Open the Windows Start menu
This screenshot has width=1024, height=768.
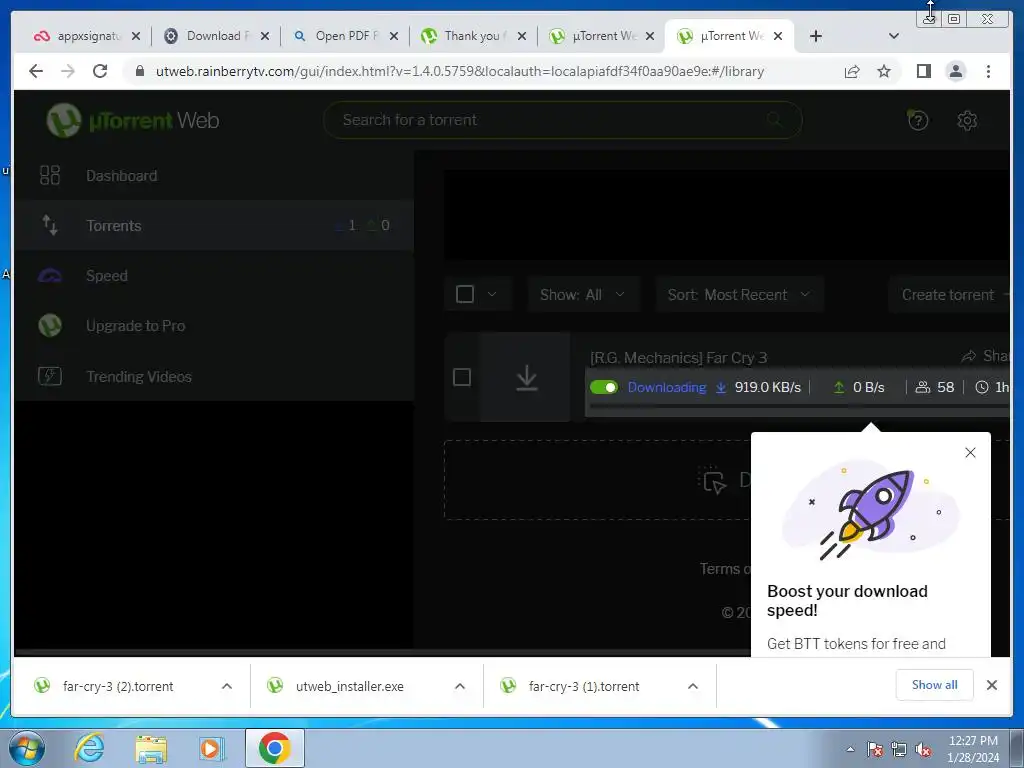click(x=27, y=748)
